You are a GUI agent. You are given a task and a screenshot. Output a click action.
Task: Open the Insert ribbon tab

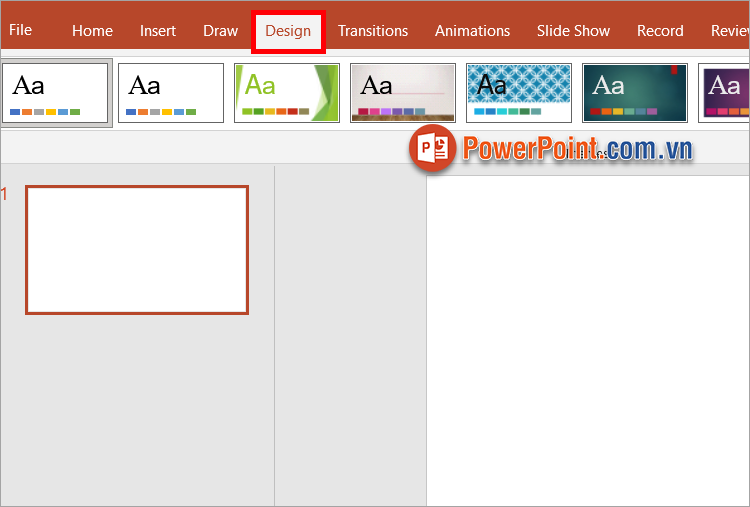pos(158,31)
